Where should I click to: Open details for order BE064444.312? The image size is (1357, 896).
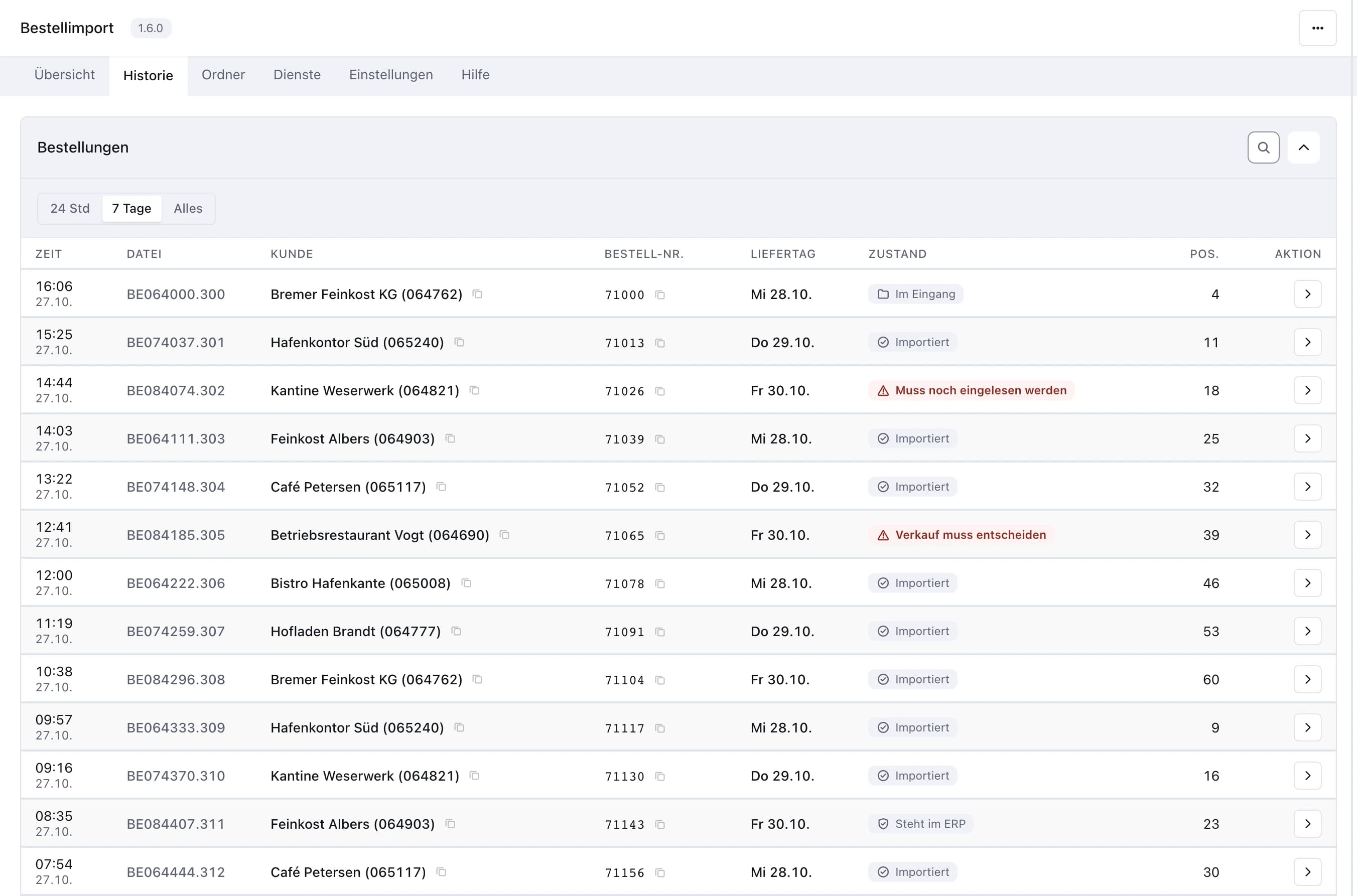[1307, 872]
